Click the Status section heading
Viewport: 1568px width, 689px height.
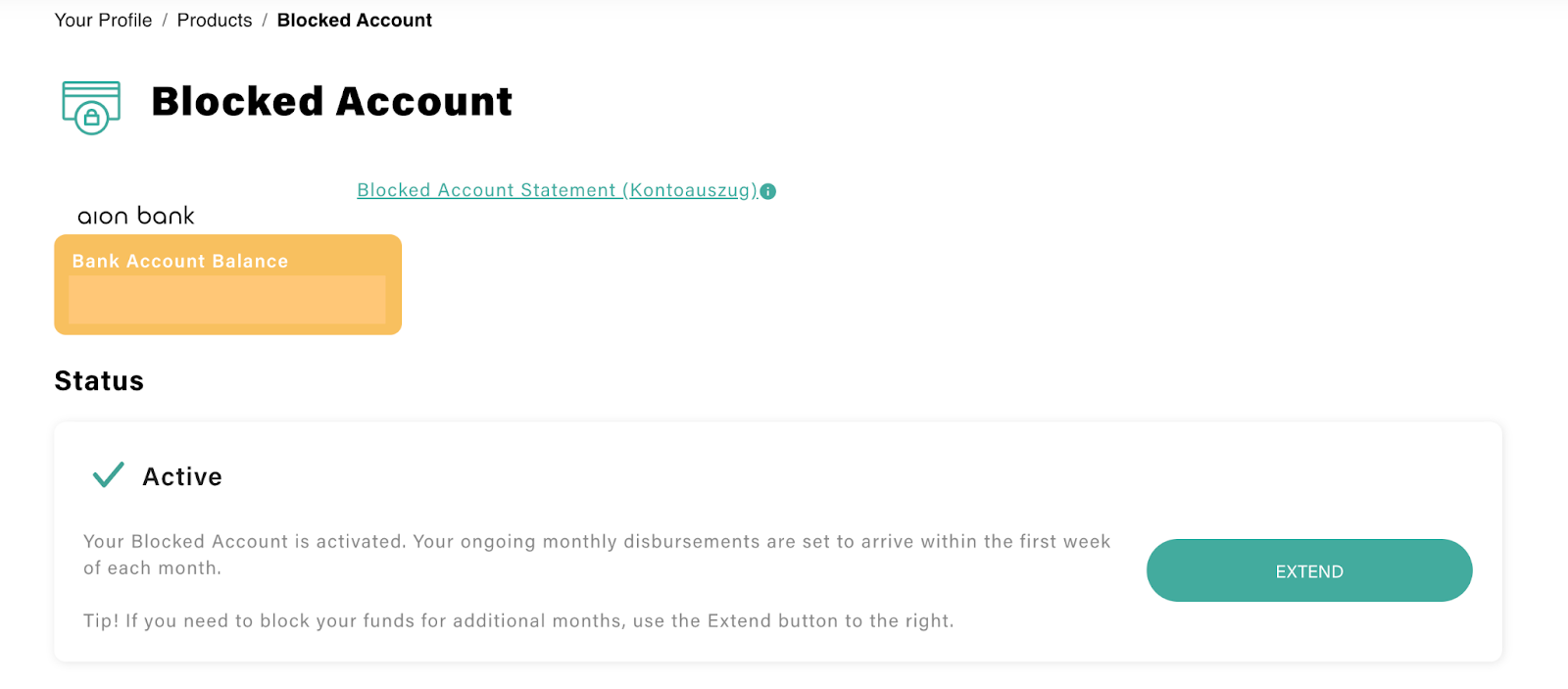(99, 381)
